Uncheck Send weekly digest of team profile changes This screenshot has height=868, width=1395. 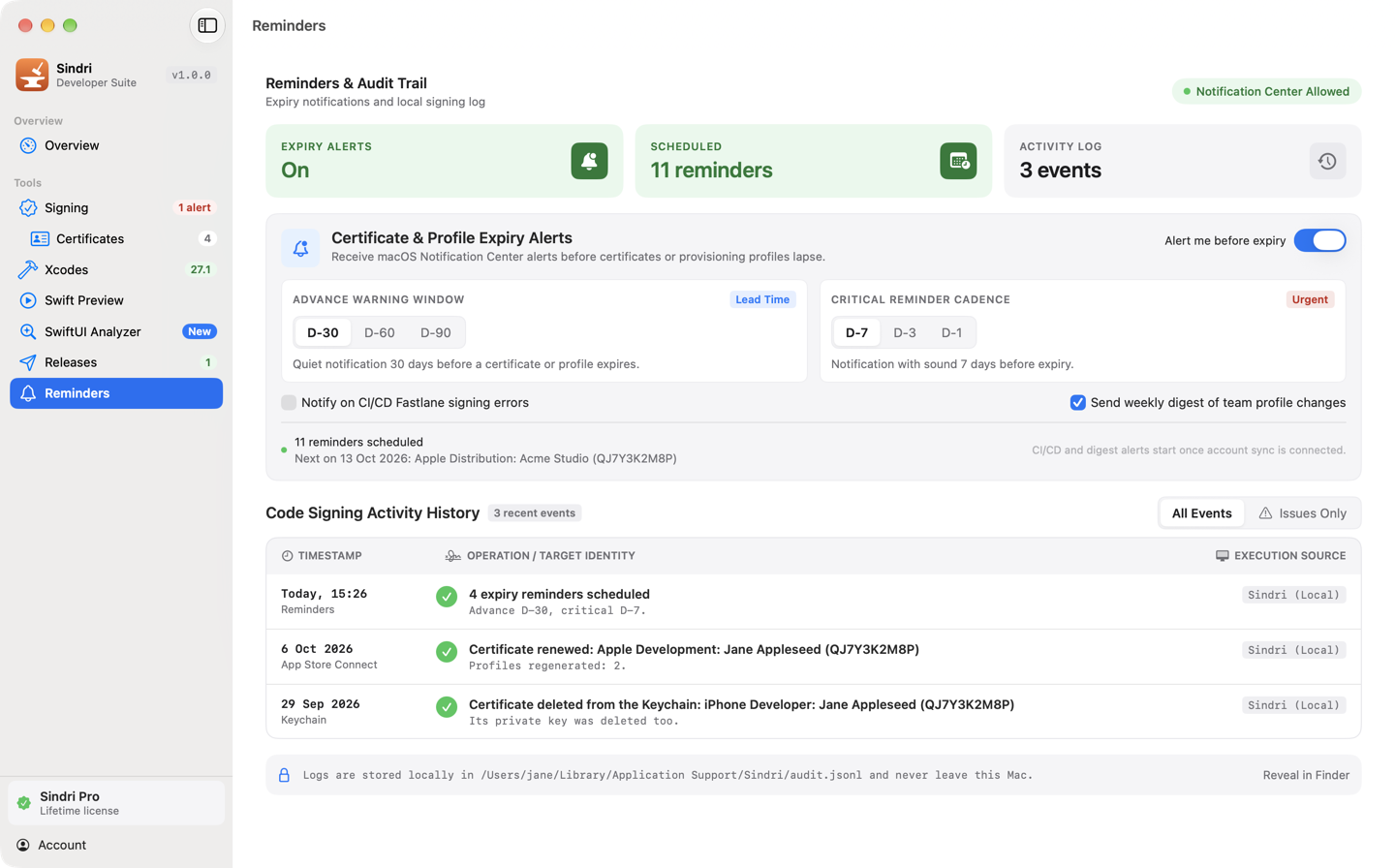pyautogui.click(x=1077, y=402)
